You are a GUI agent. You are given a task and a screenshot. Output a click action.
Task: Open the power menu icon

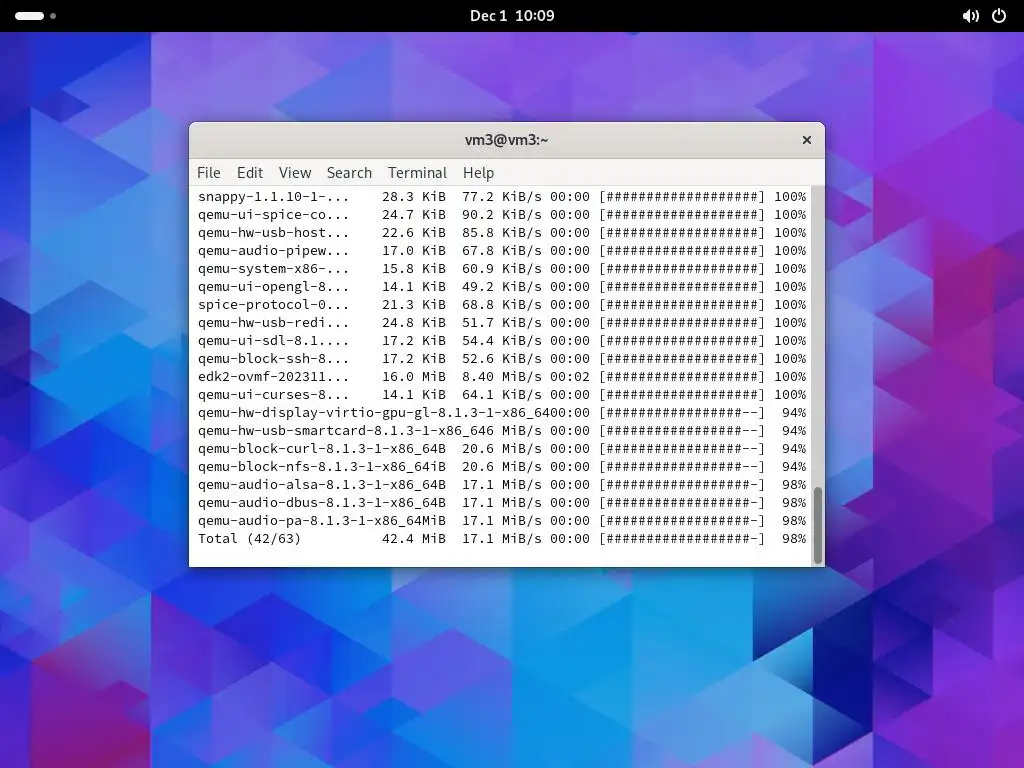[999, 16]
